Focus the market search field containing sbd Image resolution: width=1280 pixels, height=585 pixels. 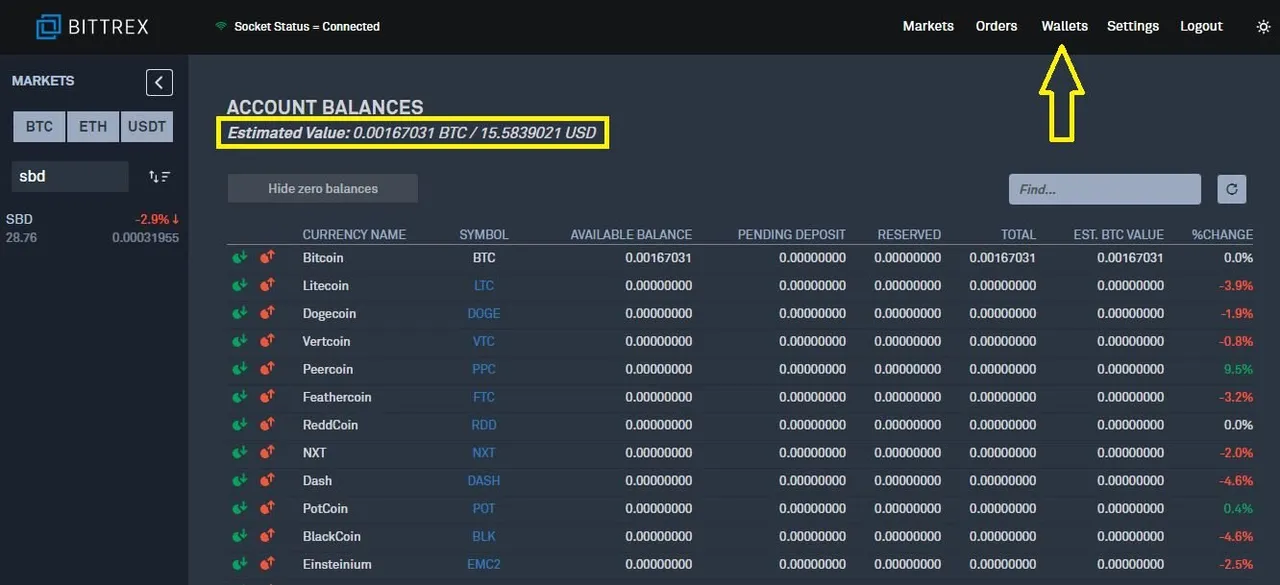click(70, 176)
